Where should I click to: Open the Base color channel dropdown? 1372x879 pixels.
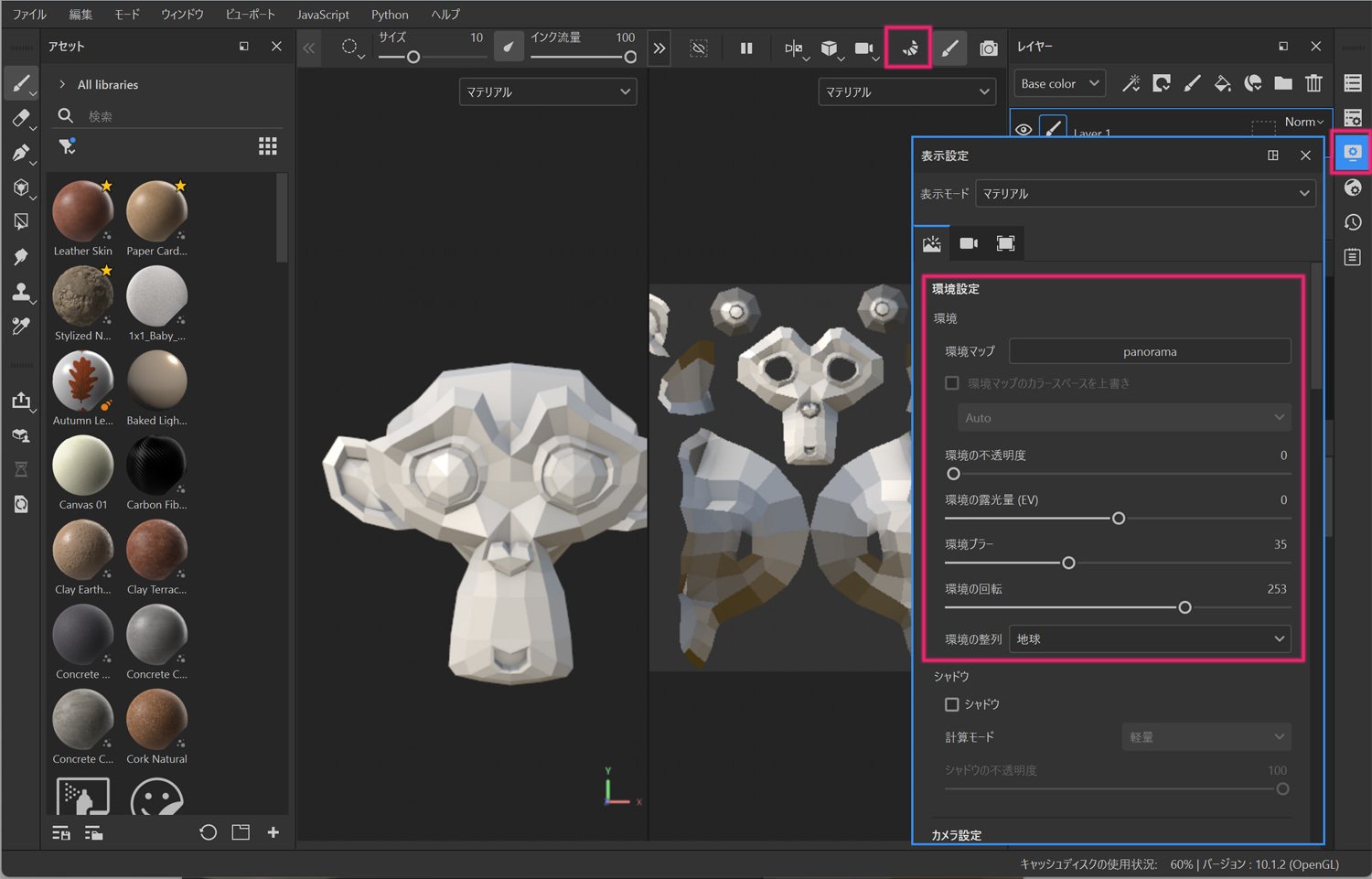click(1059, 83)
